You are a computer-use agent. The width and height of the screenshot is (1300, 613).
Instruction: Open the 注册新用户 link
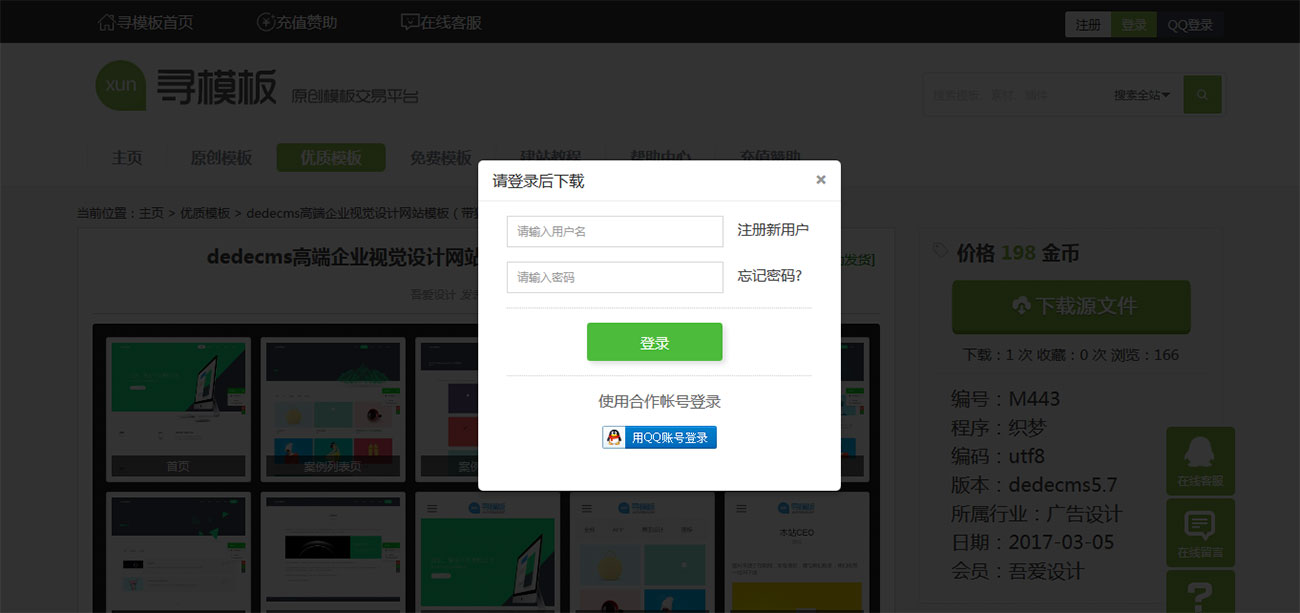[x=773, y=230]
